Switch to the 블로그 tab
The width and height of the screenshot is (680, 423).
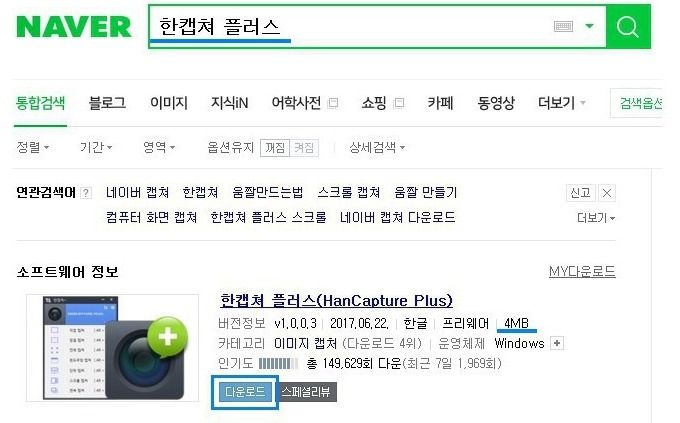click(x=107, y=103)
